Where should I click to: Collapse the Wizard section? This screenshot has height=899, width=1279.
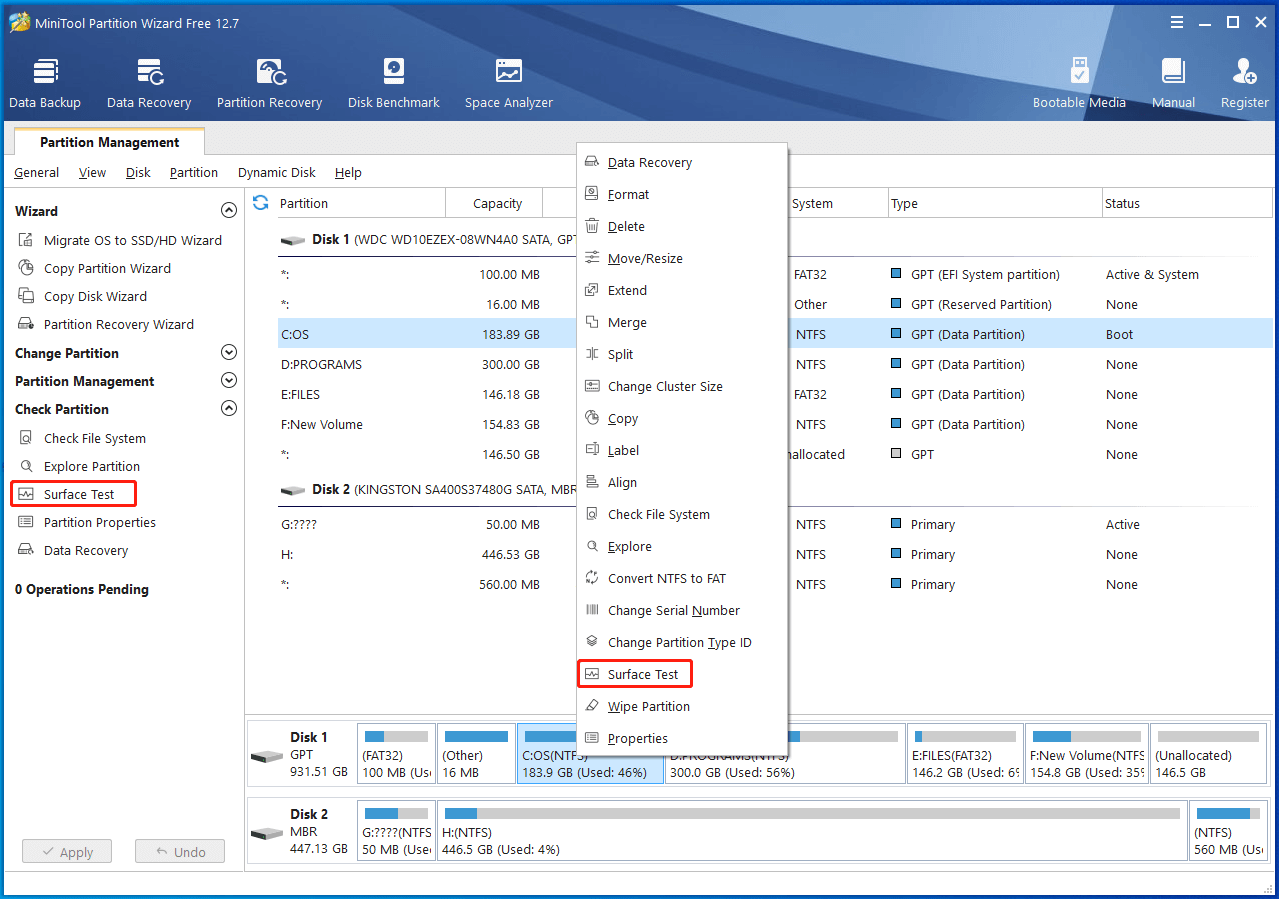coord(229,211)
